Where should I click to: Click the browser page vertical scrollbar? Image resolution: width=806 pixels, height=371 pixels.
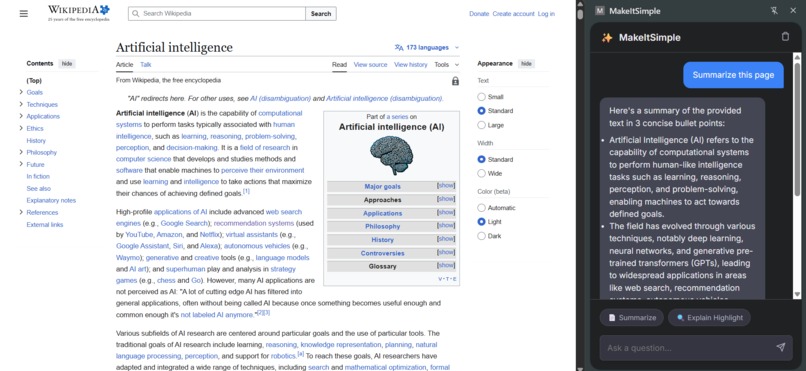click(x=580, y=14)
